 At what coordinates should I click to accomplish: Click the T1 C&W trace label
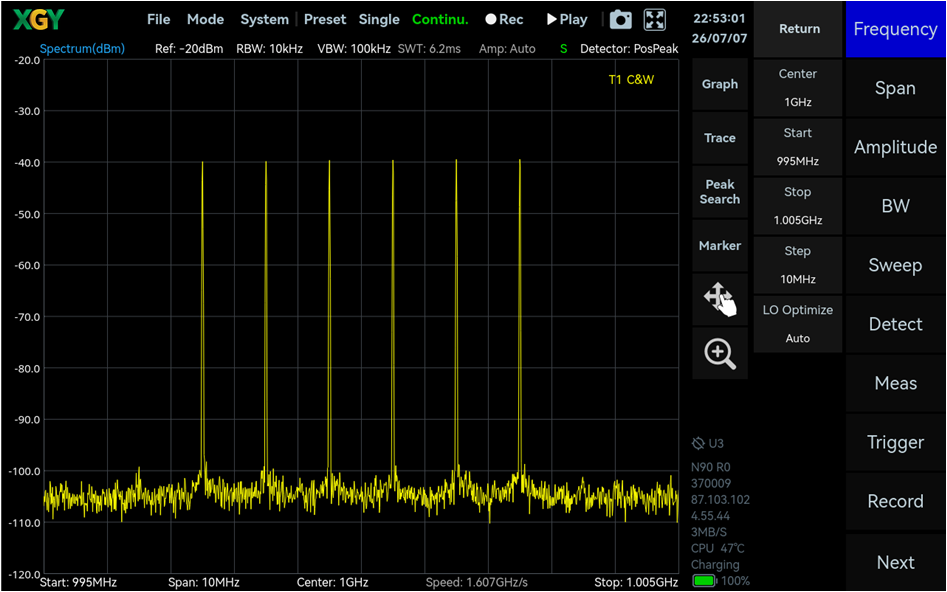631,80
